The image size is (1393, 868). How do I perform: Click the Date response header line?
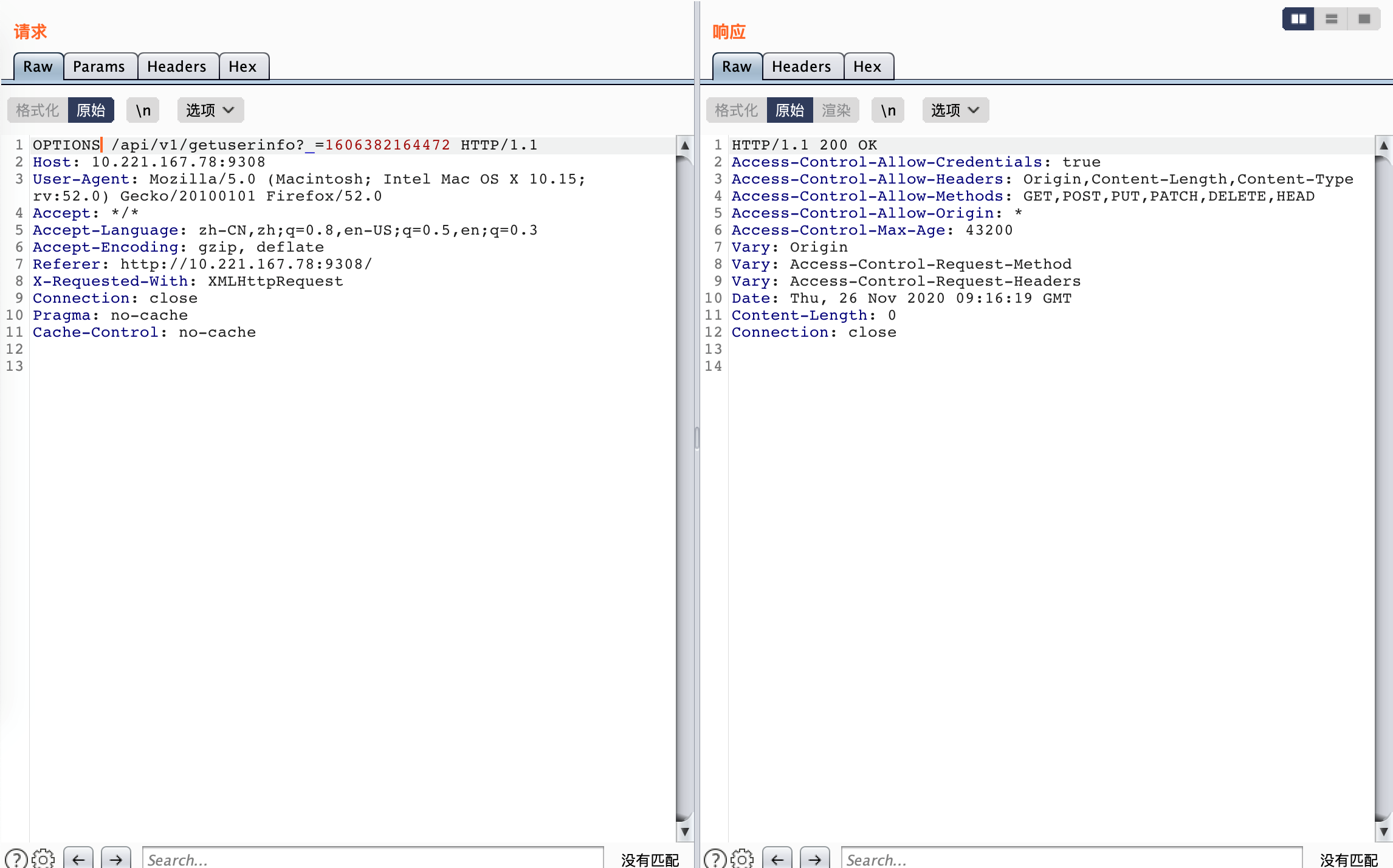[901, 298]
